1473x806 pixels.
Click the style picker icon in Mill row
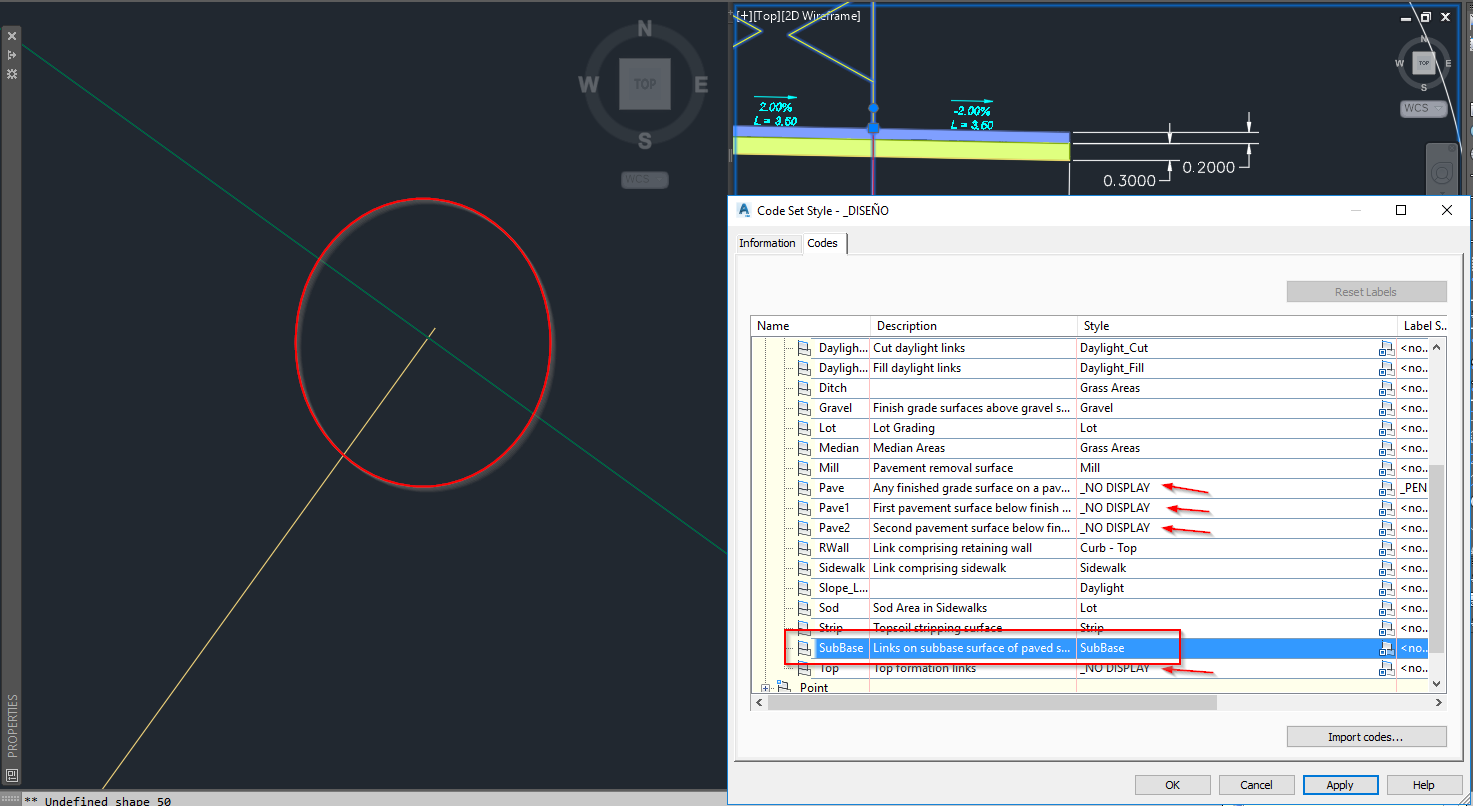(x=1386, y=468)
